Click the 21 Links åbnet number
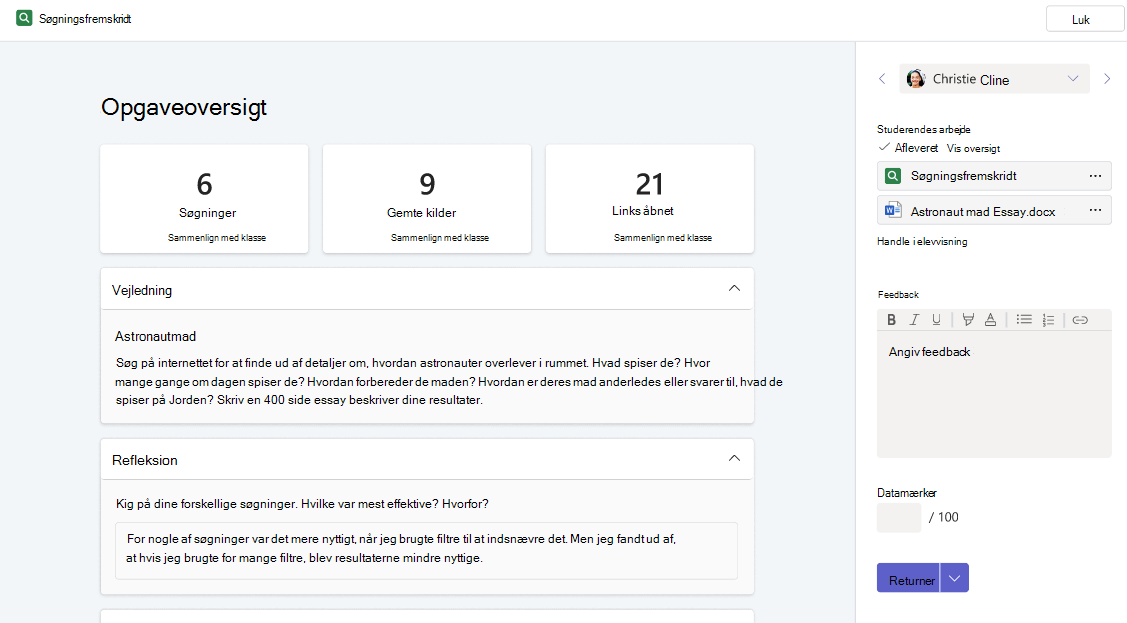1127x623 pixels. (650, 185)
